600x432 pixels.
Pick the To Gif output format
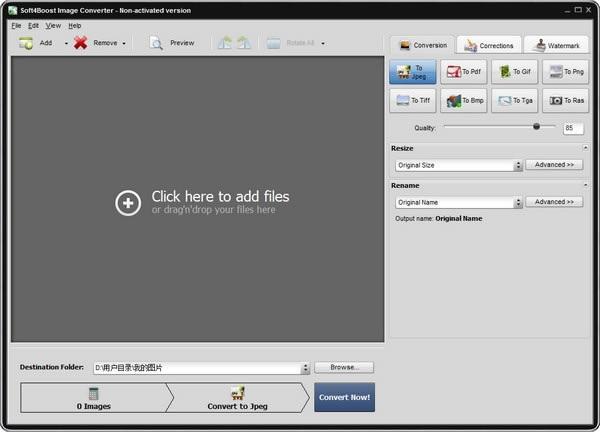click(514, 72)
